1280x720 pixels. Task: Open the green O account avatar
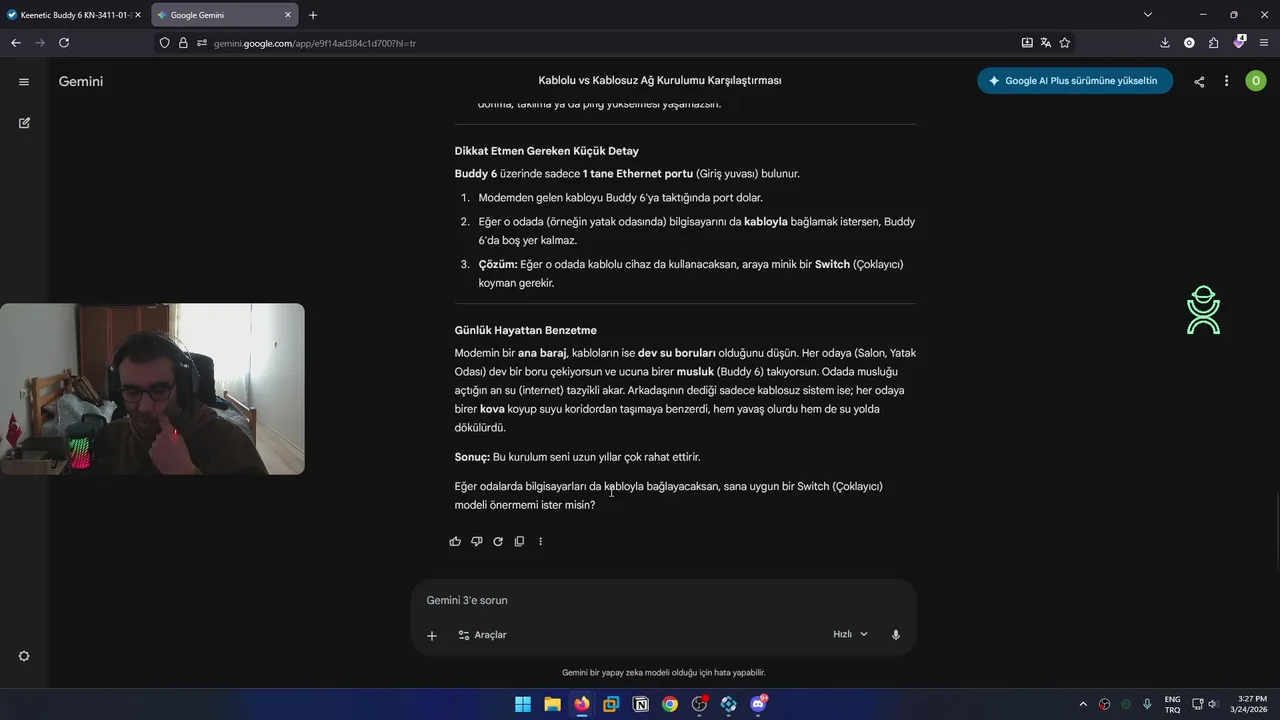tap(1256, 81)
